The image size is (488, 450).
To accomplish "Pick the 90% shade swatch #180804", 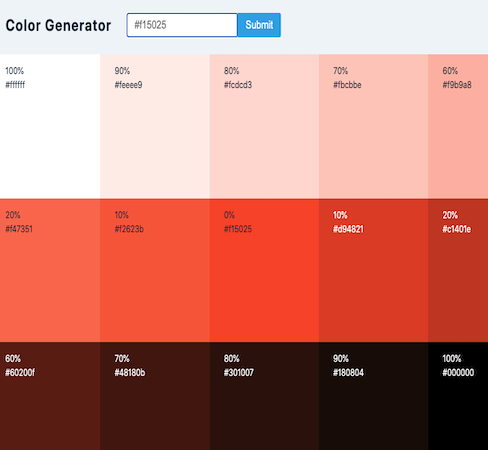I will pyautogui.click(x=374, y=396).
